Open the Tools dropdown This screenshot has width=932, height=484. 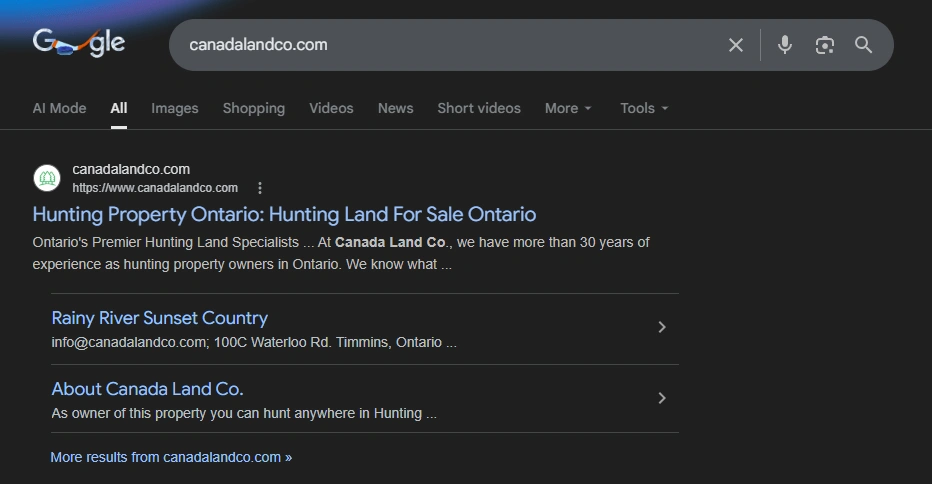[644, 108]
